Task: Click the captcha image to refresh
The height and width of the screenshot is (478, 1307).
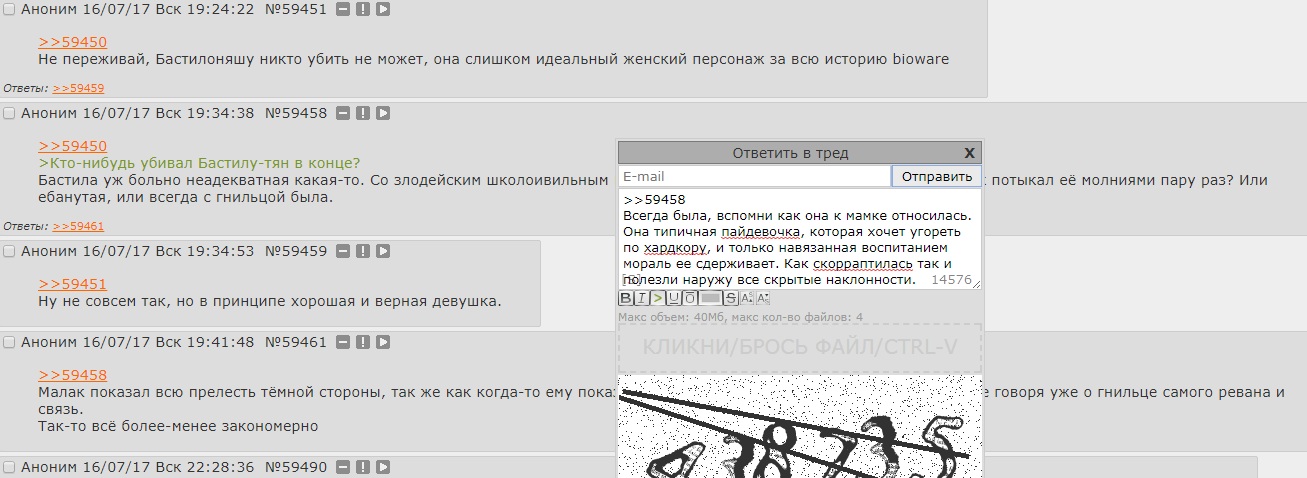Action: point(800,427)
